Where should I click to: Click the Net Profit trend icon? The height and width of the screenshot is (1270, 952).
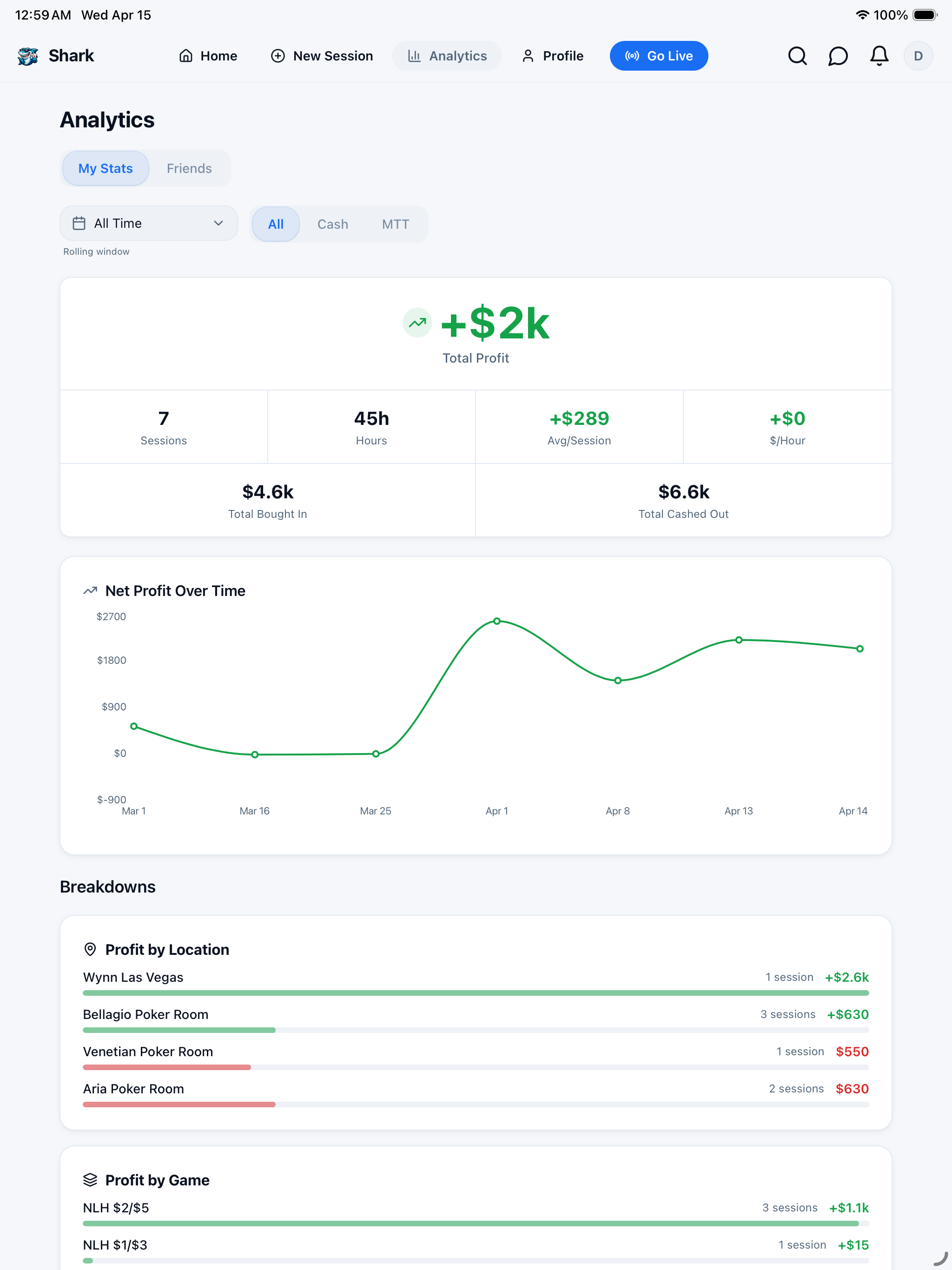click(90, 591)
